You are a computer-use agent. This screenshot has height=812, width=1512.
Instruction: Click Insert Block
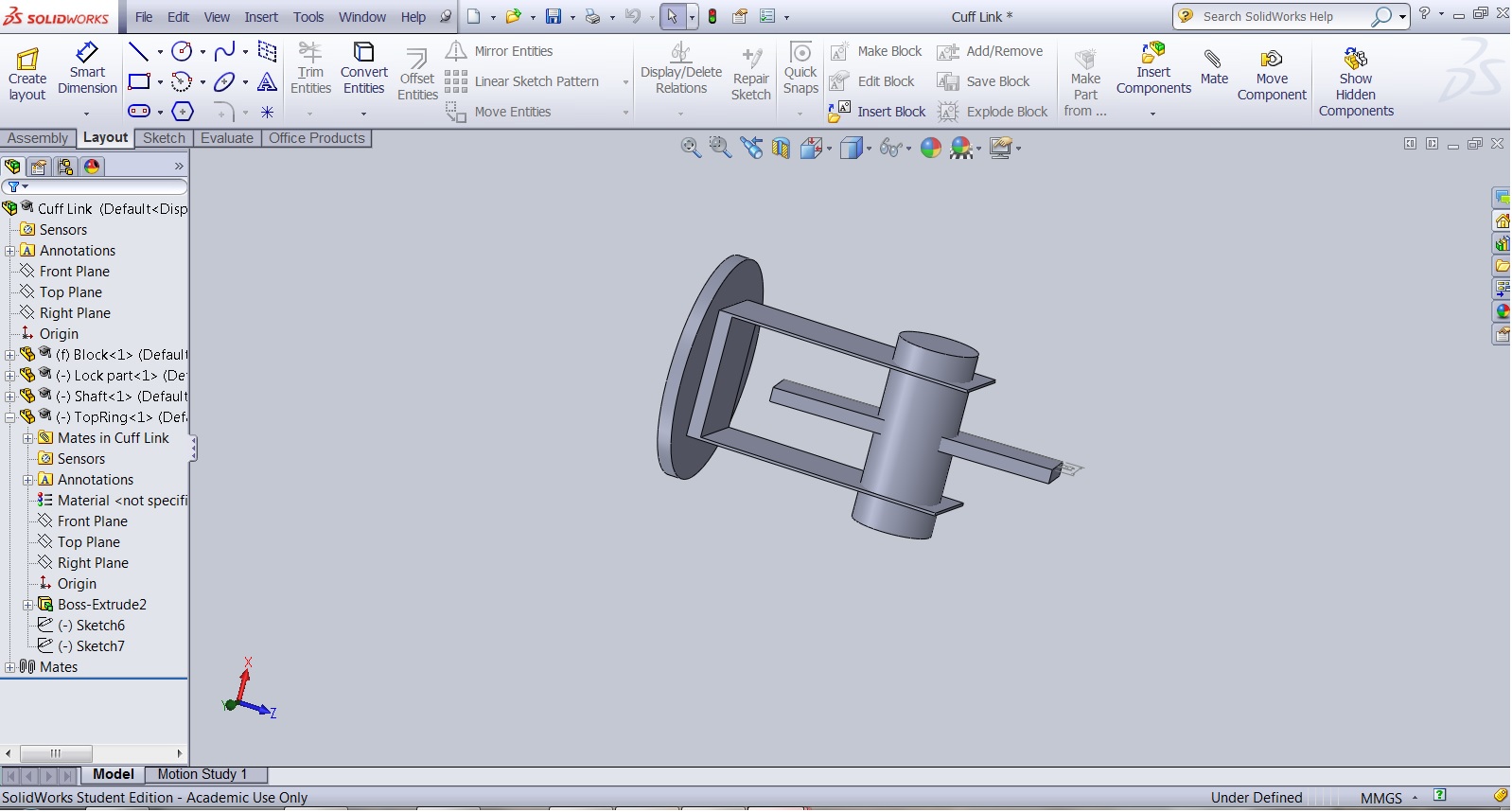pos(877,112)
